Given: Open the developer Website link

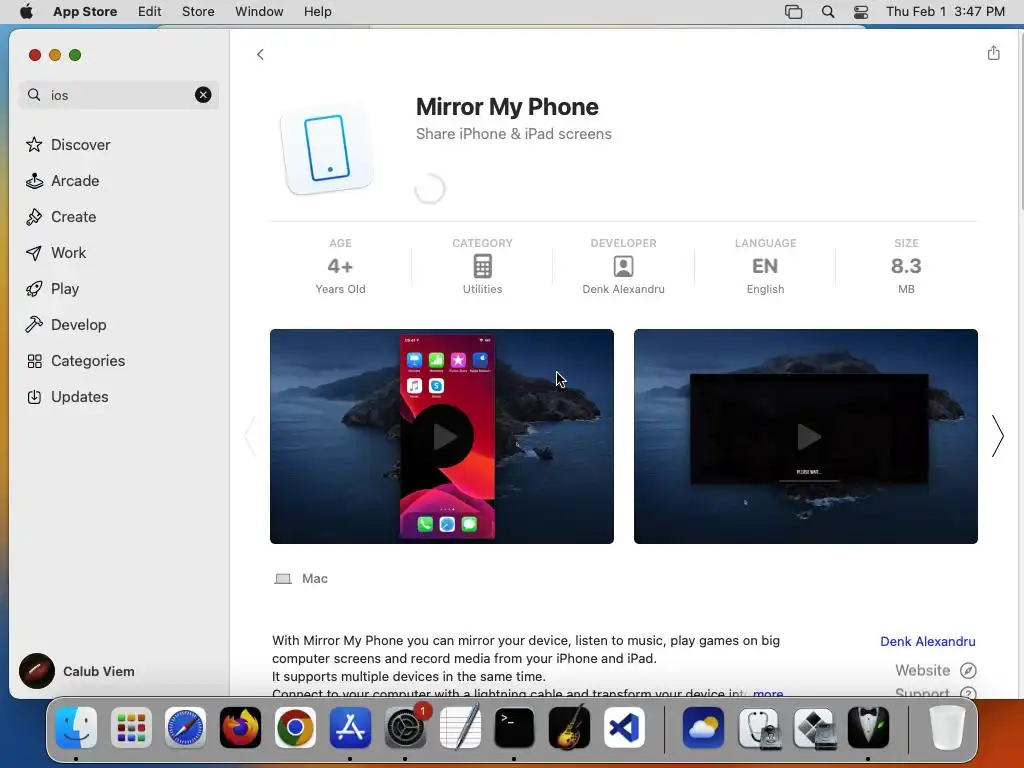Looking at the screenshot, I should [x=935, y=670].
